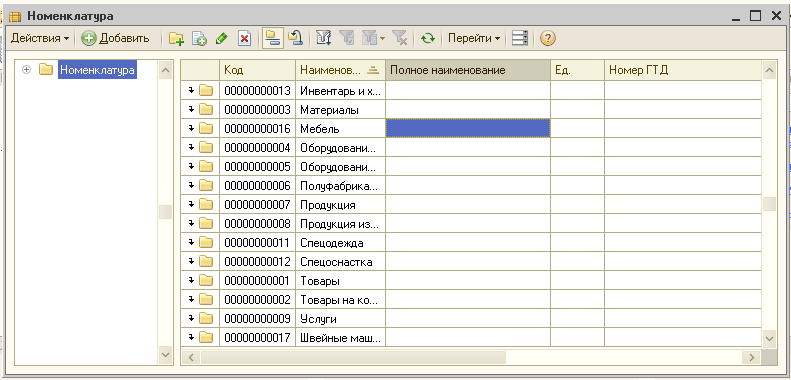Click the filter and sort settings icon

pyautogui.click(x=323, y=39)
